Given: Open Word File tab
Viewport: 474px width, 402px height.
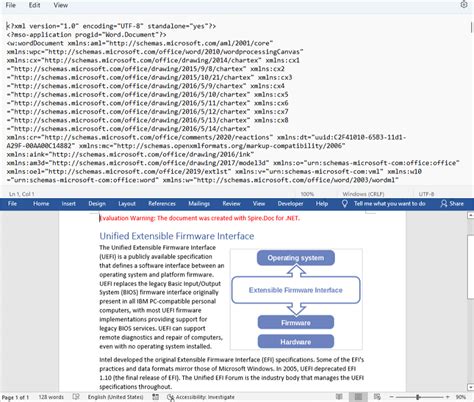Looking at the screenshot, I should point(12,204).
